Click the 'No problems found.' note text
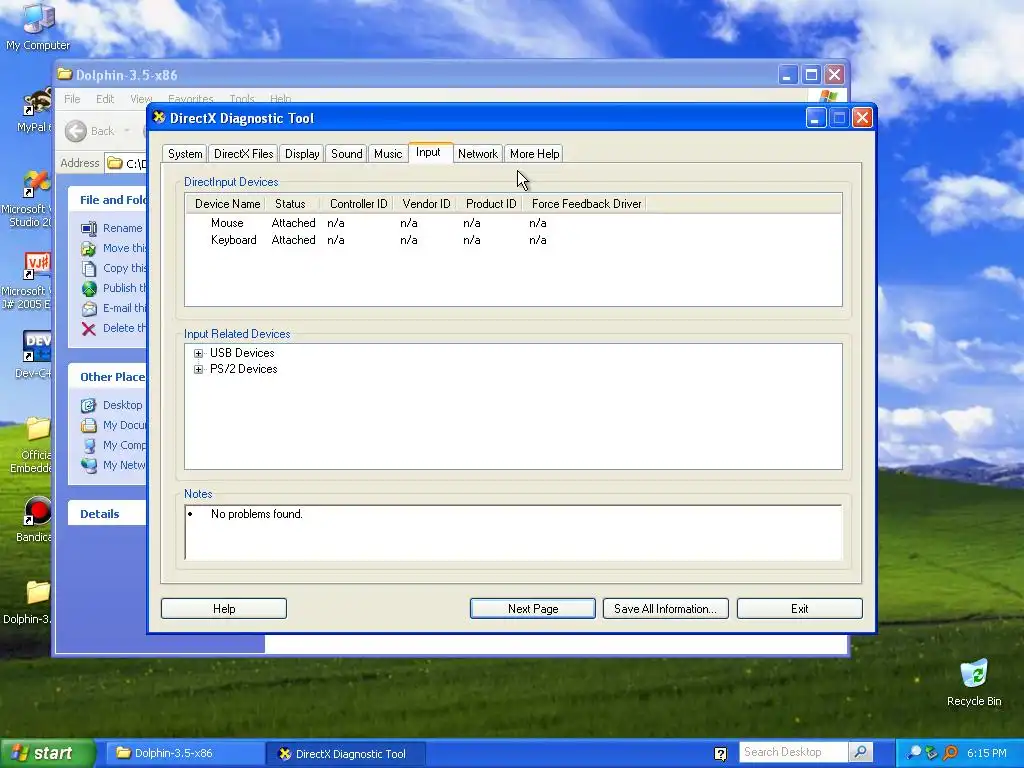The height and width of the screenshot is (768, 1024). (257, 515)
